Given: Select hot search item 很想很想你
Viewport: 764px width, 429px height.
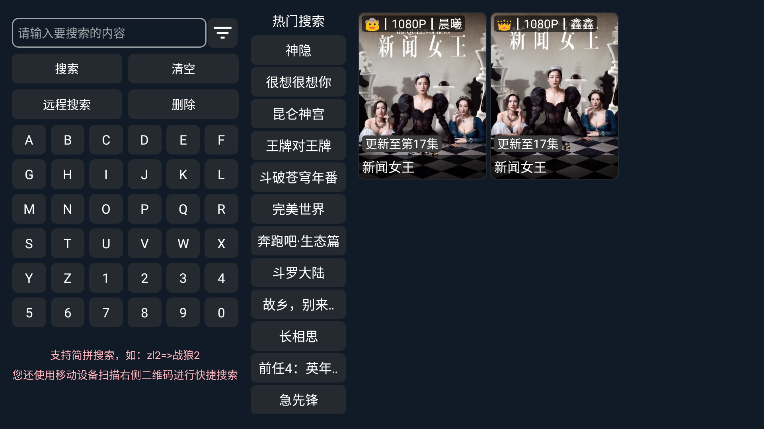Looking at the screenshot, I should tap(298, 82).
